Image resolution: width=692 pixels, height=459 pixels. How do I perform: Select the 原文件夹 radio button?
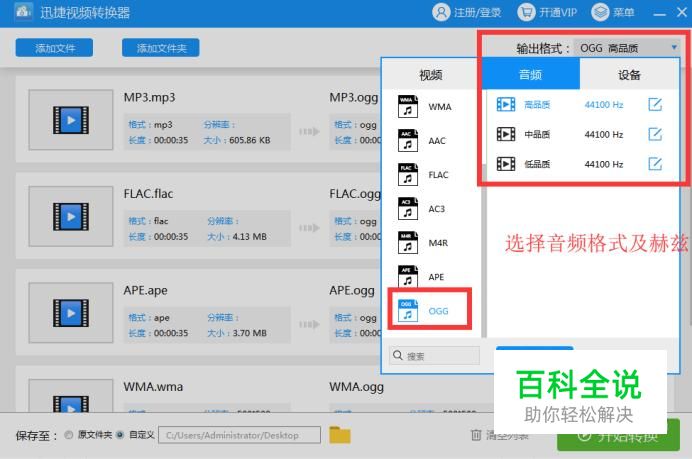[68, 435]
